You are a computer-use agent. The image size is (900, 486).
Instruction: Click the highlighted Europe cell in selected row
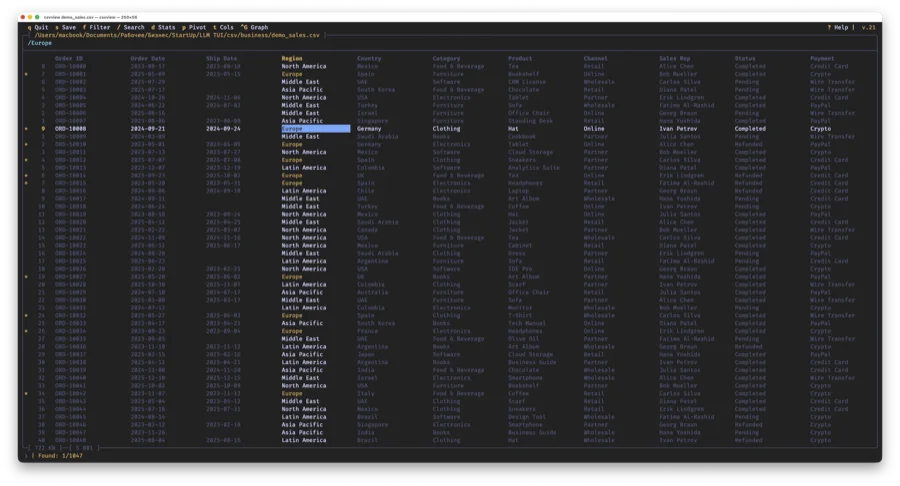(314, 129)
